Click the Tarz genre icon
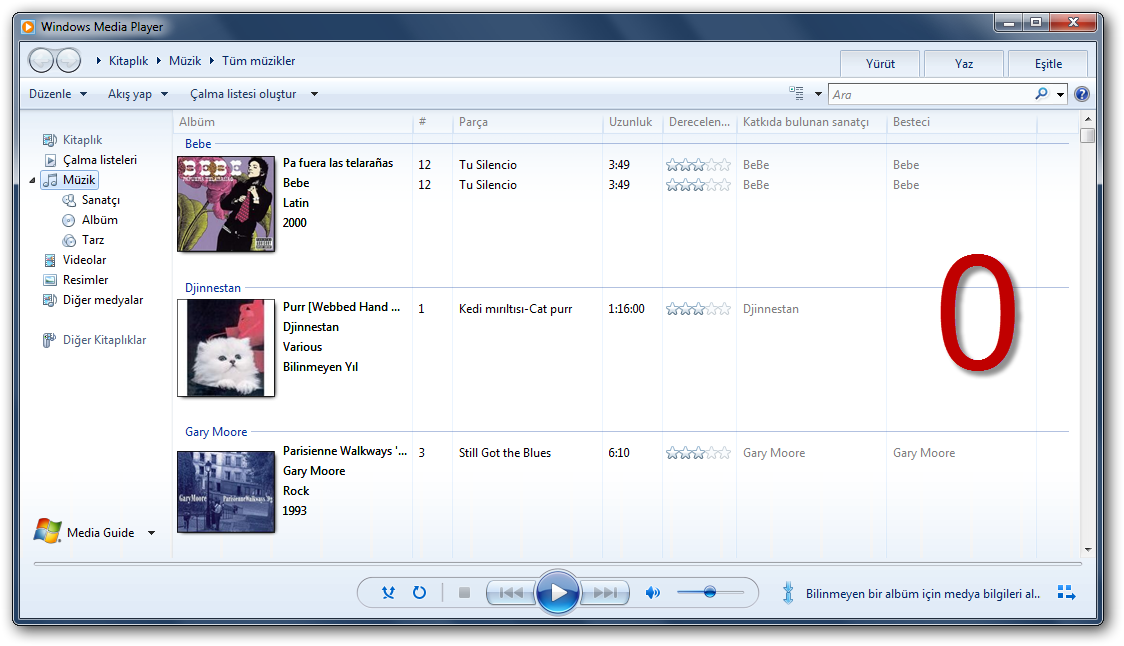This screenshot has width=1124, height=646. coord(69,240)
